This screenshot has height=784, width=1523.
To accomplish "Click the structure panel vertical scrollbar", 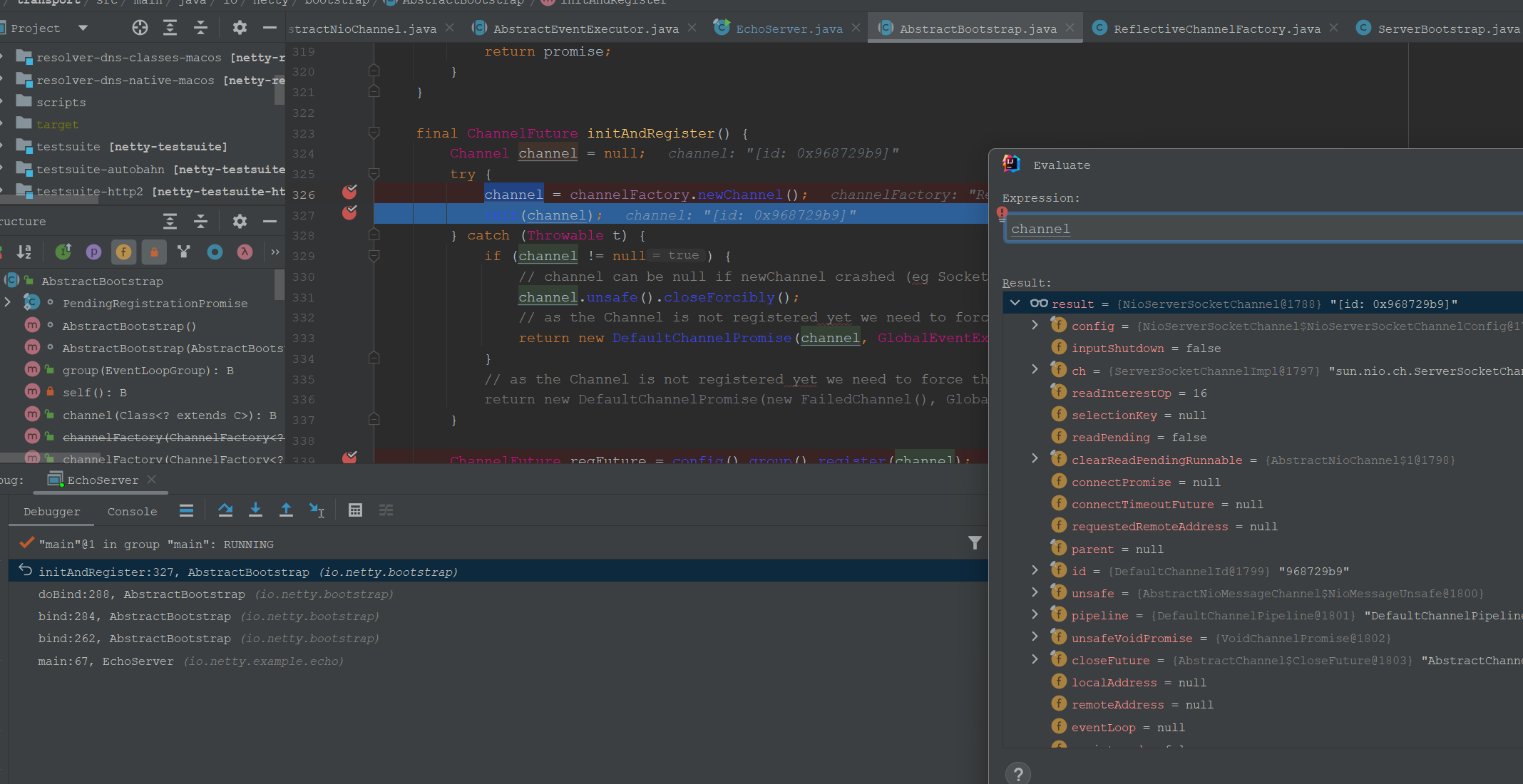I will tap(279, 285).
